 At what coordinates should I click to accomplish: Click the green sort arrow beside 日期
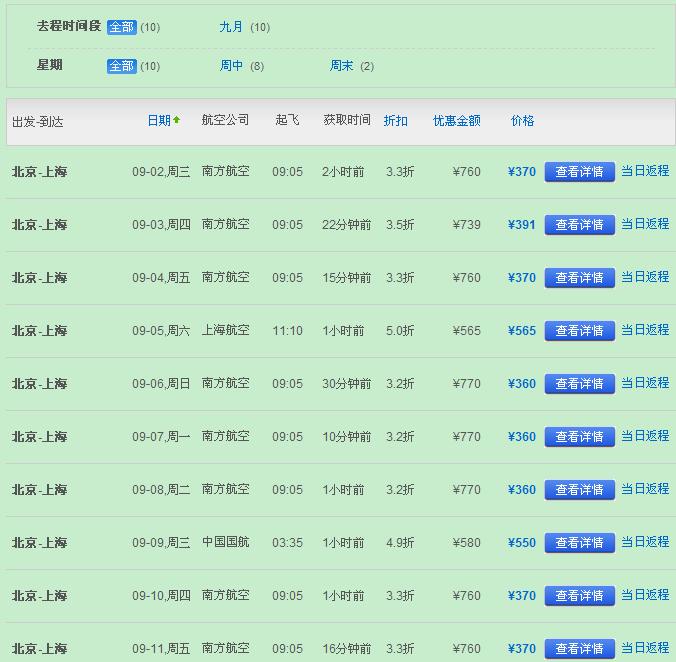tap(176, 120)
